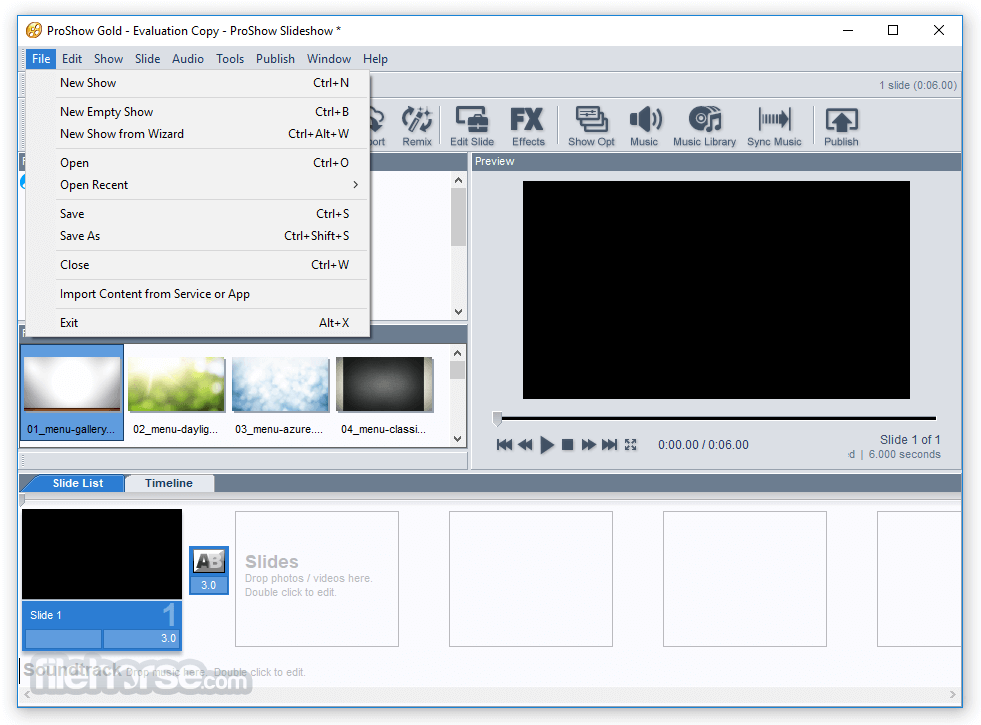981x725 pixels.
Task: Choose Open in the File menu
Action: coord(198,163)
